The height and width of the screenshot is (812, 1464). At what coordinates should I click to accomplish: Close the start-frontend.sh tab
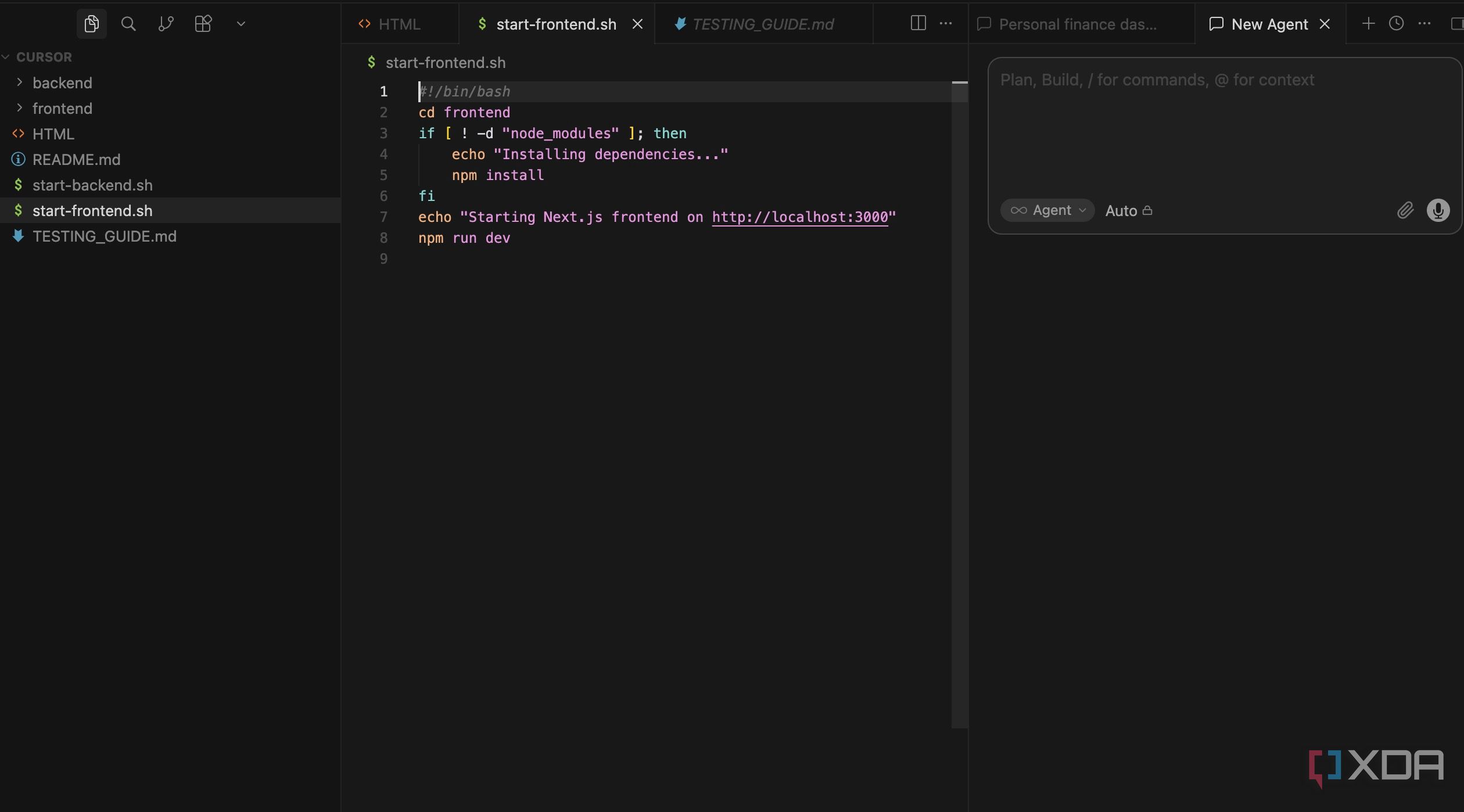pos(637,24)
